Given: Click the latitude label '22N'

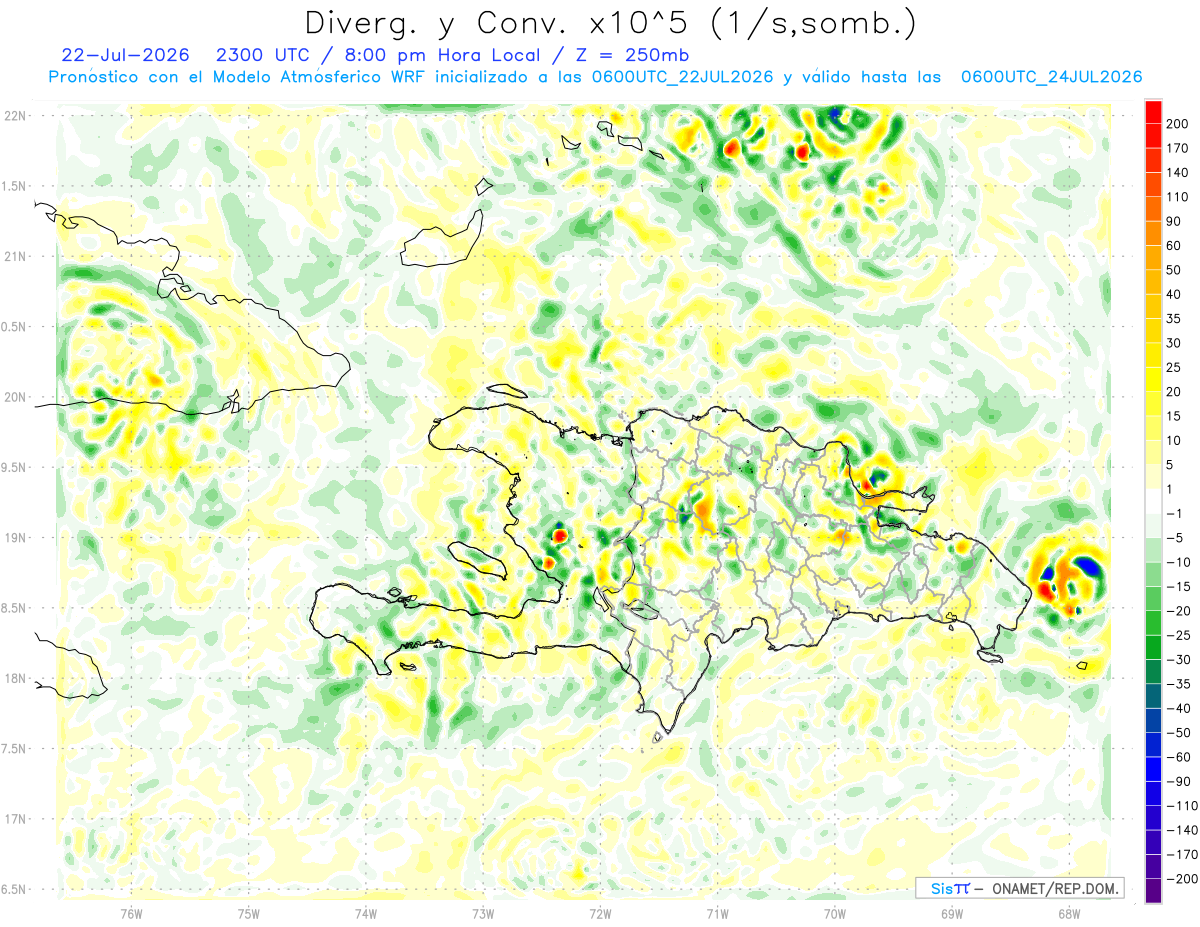Looking at the screenshot, I should pyautogui.click(x=15, y=115).
